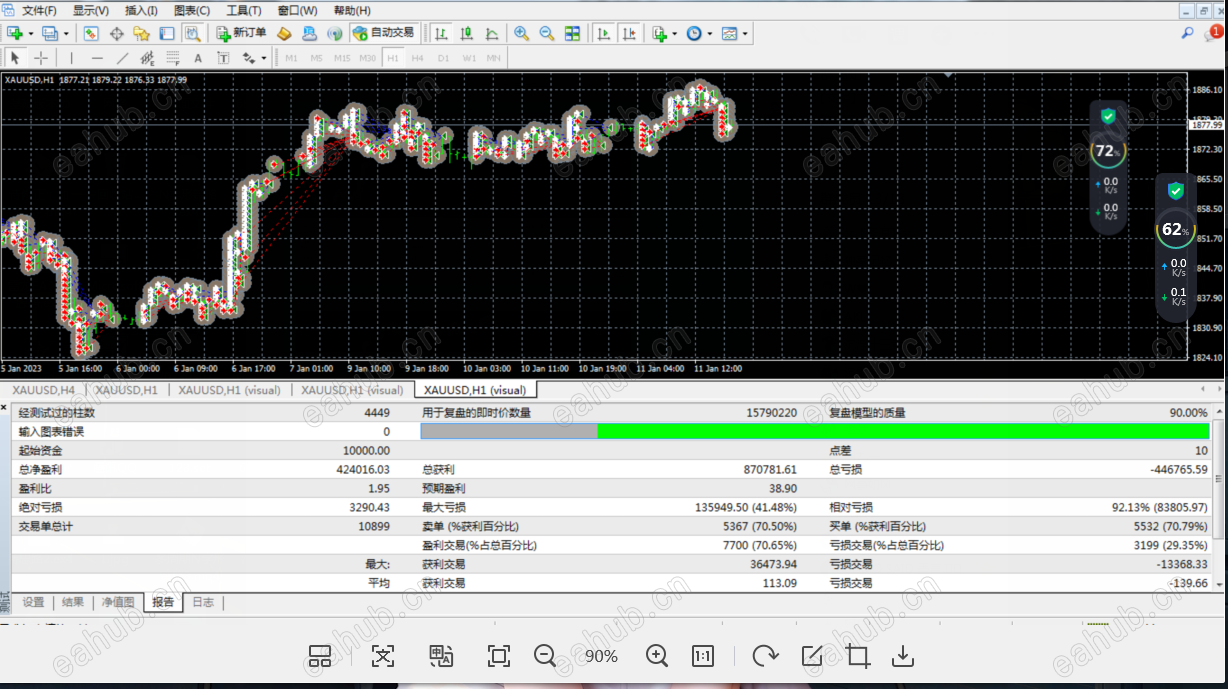Switch chart to line chart mode

[x=492, y=33]
